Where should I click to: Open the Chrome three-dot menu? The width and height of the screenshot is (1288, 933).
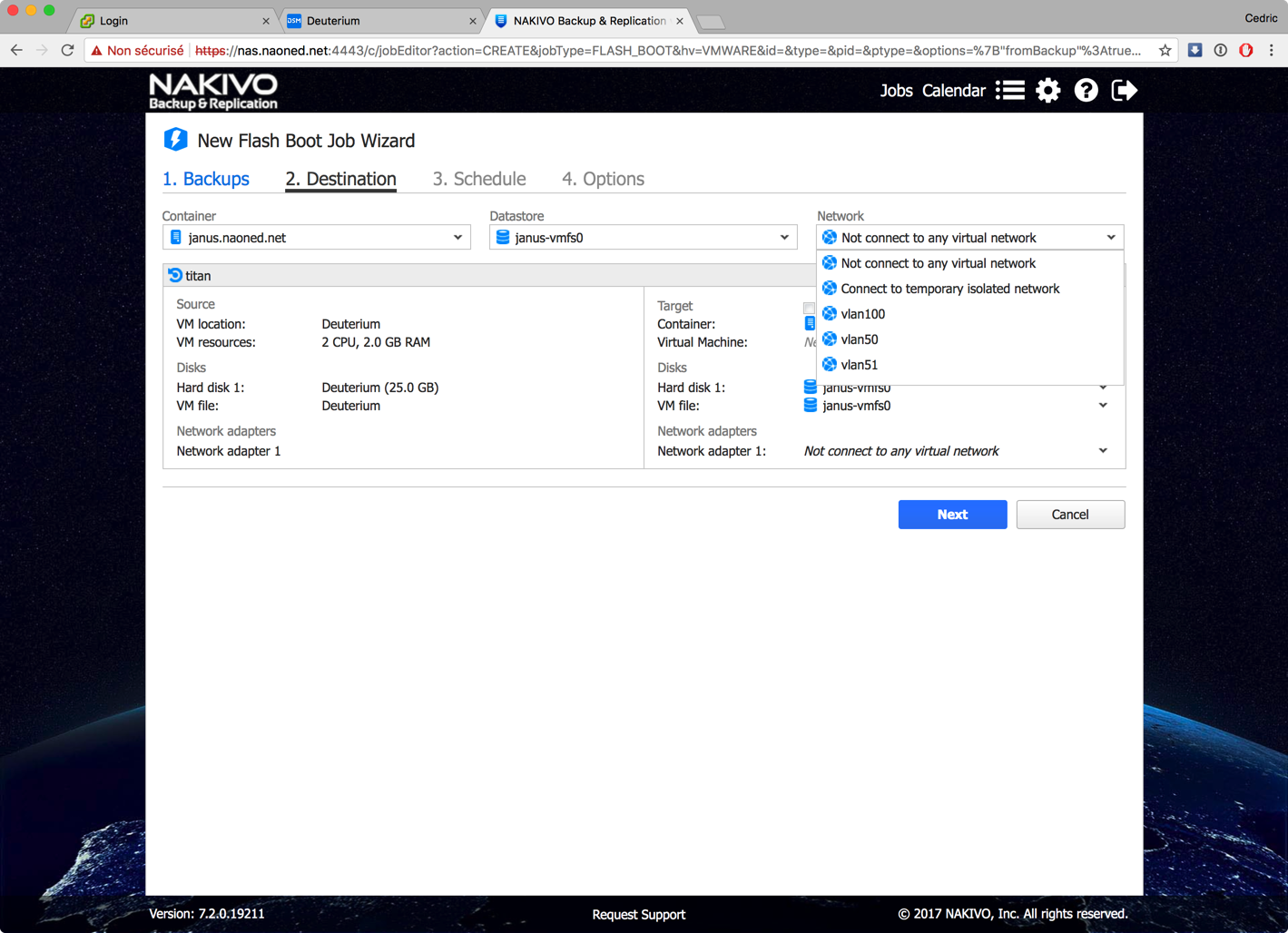[1272, 51]
